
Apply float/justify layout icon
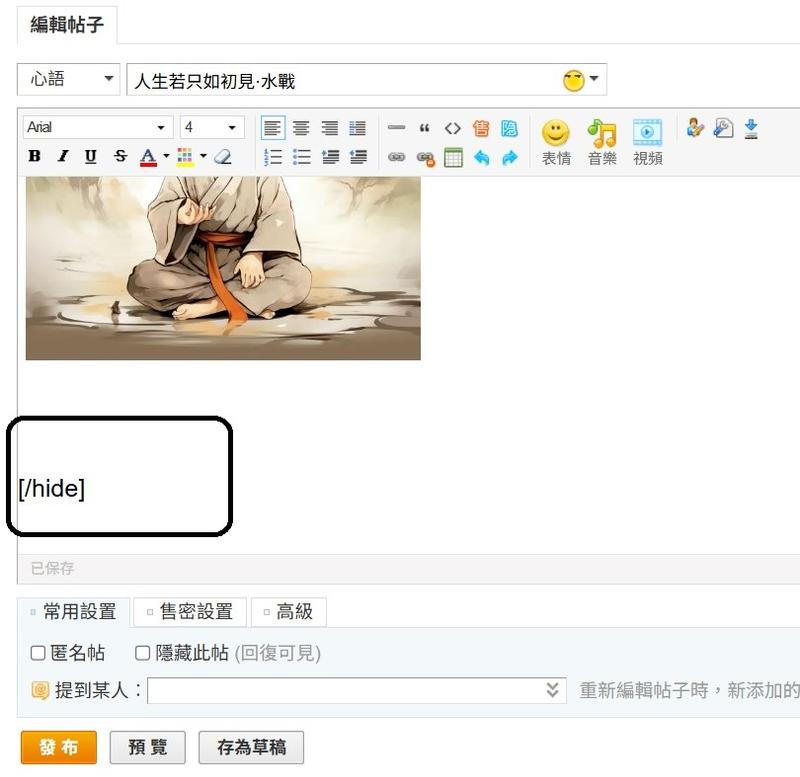pos(357,128)
